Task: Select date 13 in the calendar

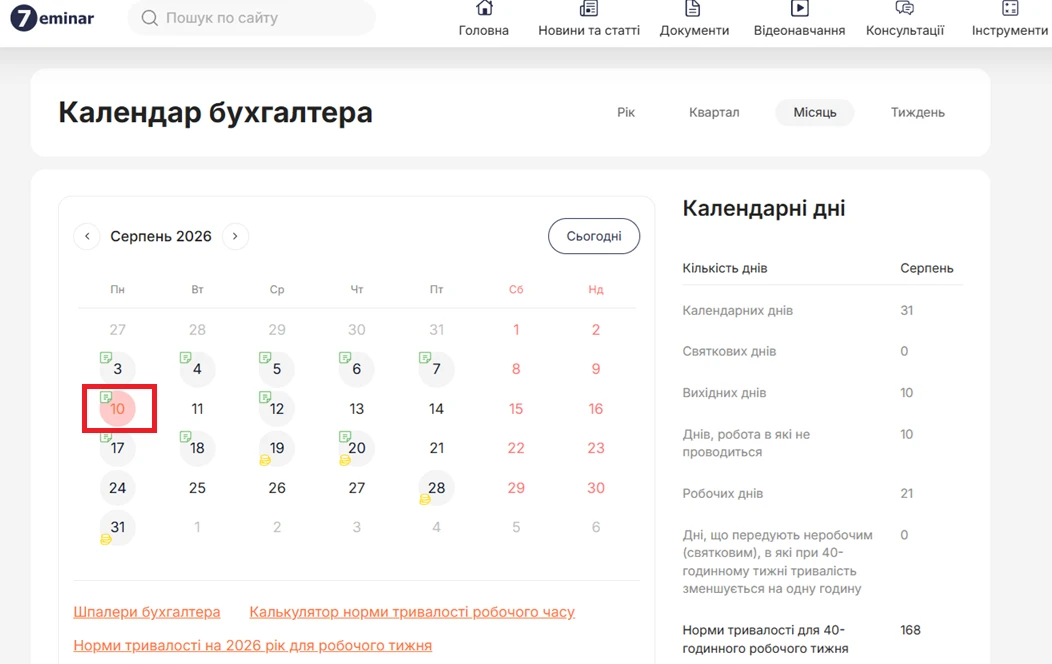Action: click(x=357, y=408)
